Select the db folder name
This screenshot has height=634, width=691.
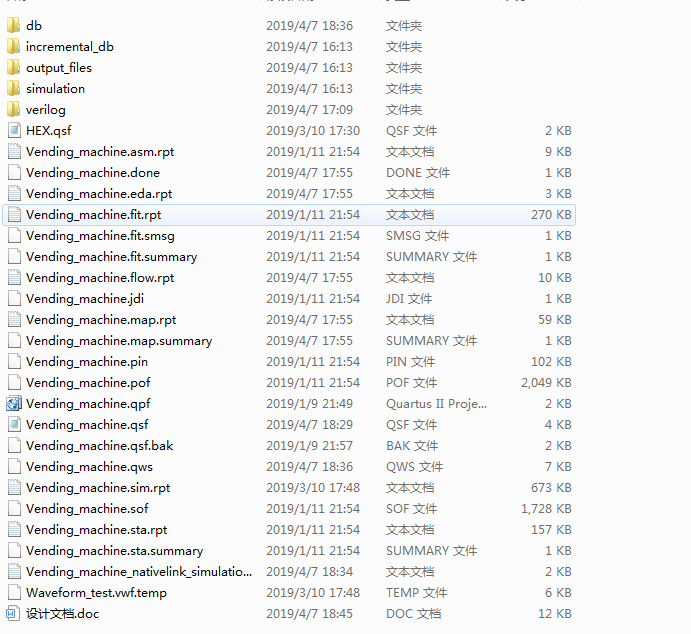click(x=34, y=26)
